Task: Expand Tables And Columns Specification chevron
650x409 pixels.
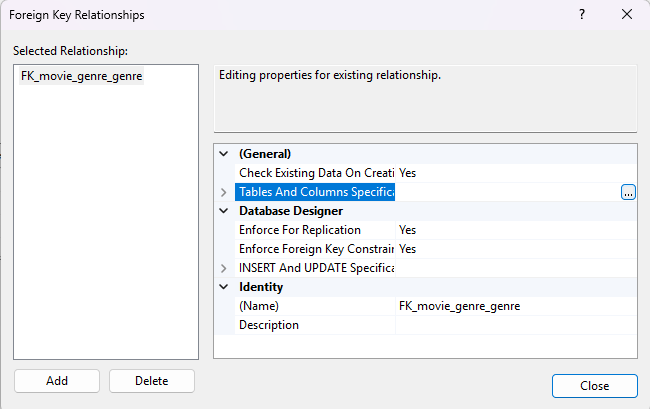Action: [x=223, y=192]
